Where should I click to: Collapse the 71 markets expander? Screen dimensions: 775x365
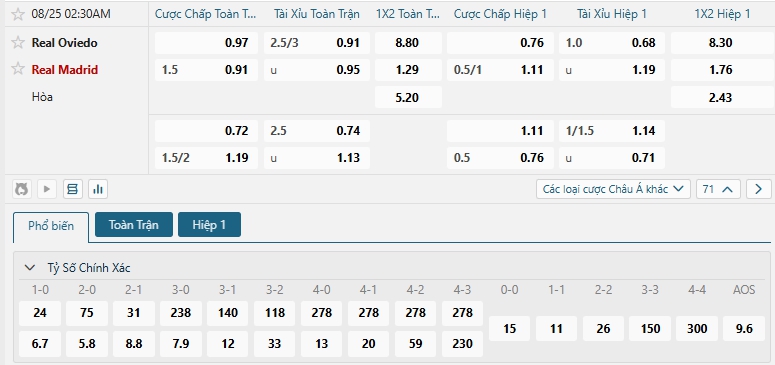(718, 189)
